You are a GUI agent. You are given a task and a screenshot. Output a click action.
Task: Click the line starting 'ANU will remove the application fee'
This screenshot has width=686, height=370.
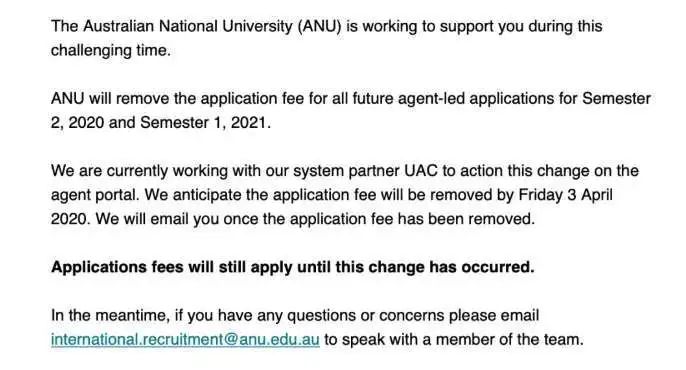(351, 98)
